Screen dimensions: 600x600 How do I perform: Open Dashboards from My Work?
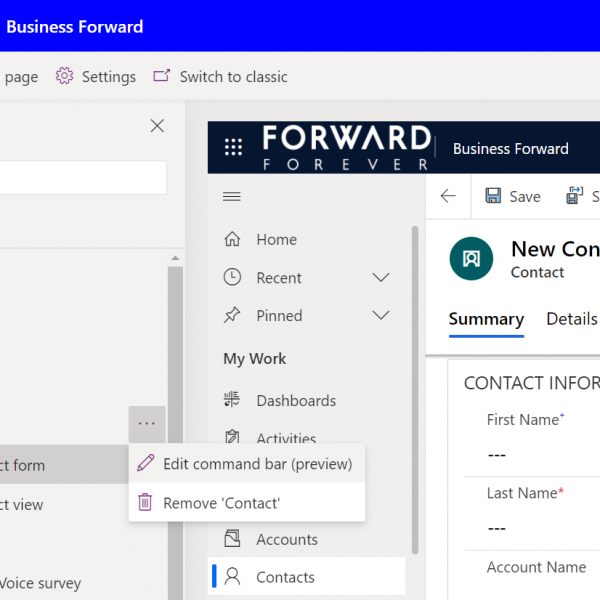pos(295,401)
